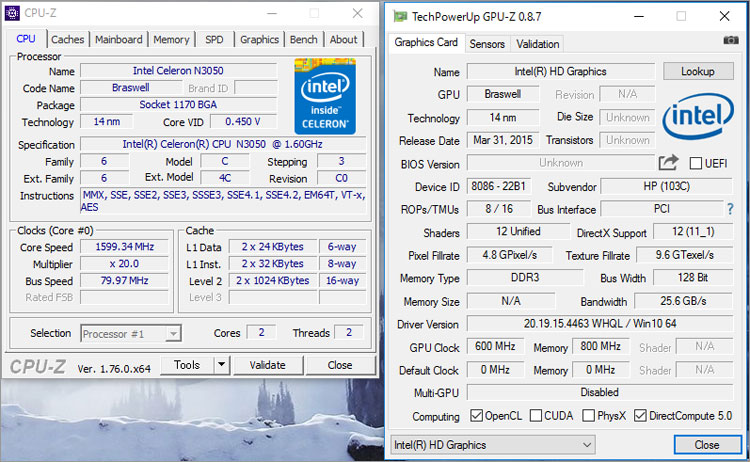Click the Core Speed value 1599.34 MHz
750x462 pixels.
(124, 247)
